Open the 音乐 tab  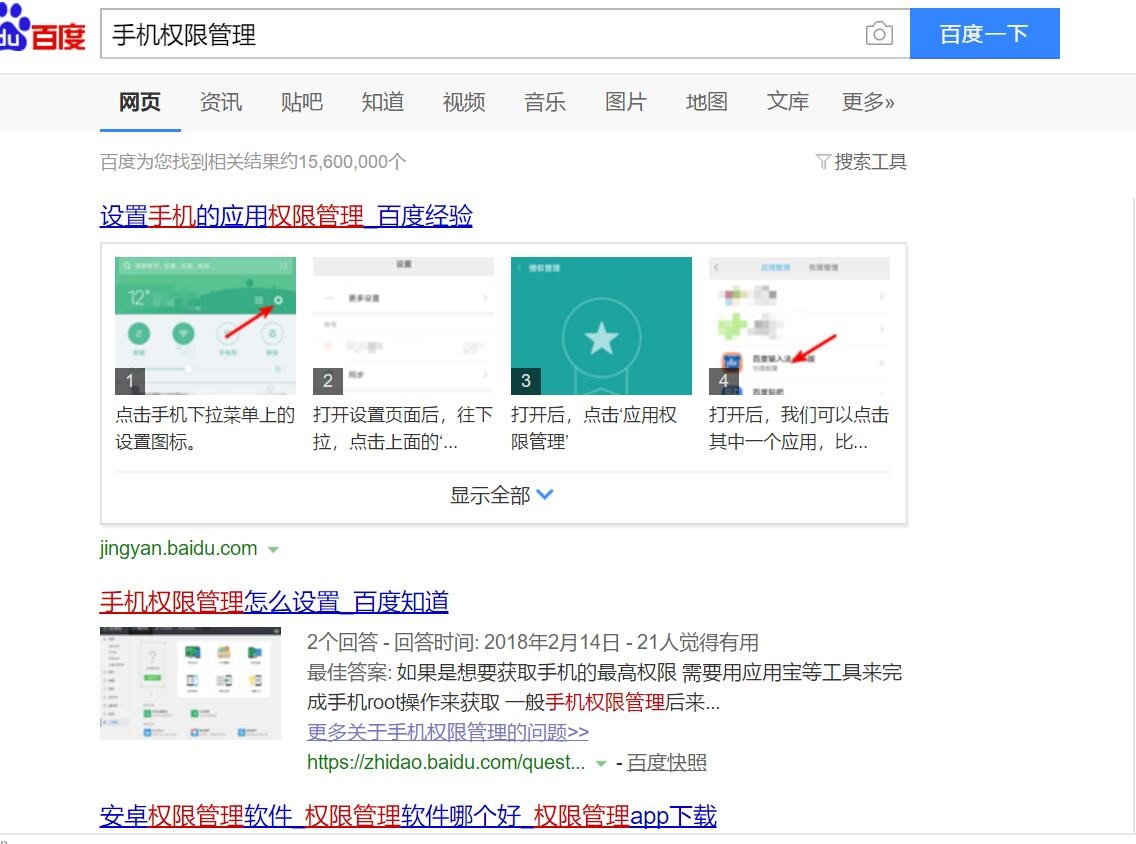[545, 102]
